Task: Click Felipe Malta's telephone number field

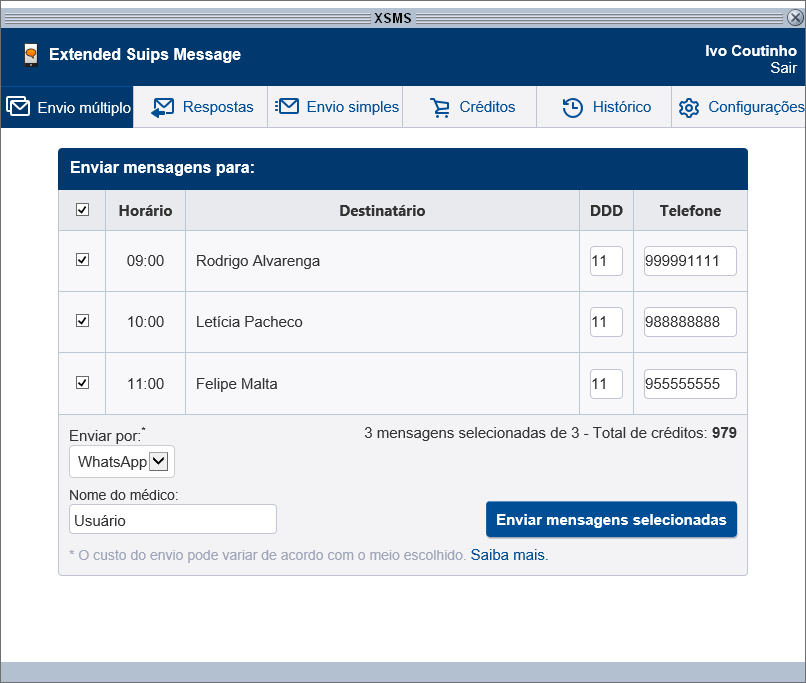Action: (x=689, y=383)
